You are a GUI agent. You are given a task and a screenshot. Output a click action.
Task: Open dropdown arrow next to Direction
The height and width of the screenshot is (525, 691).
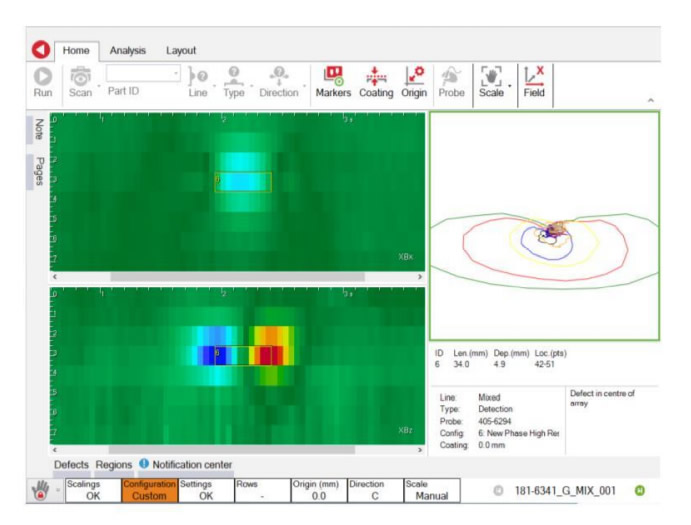coord(305,86)
